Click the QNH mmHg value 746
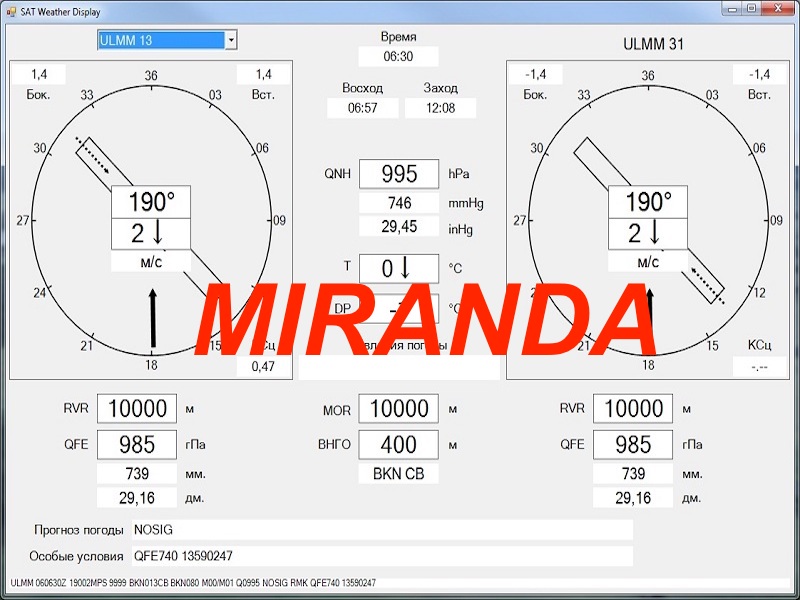 pos(399,203)
